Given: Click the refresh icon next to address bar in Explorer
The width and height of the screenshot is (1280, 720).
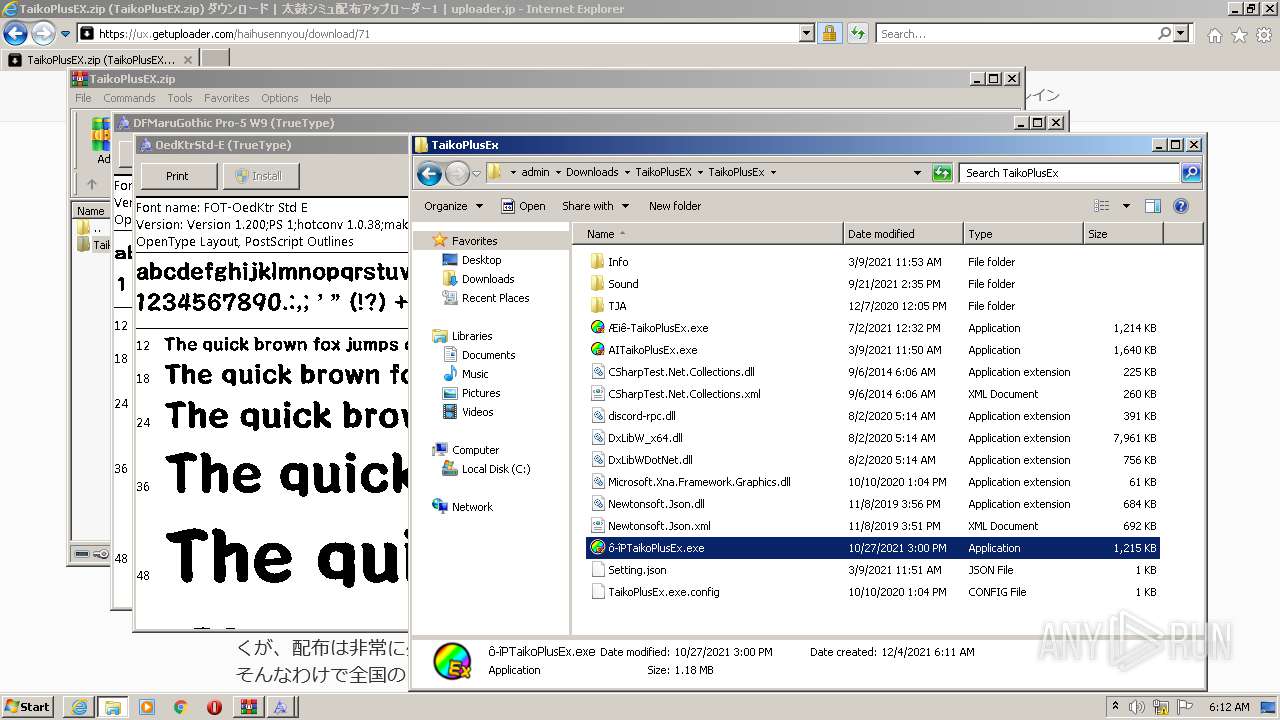Looking at the screenshot, I should [941, 173].
